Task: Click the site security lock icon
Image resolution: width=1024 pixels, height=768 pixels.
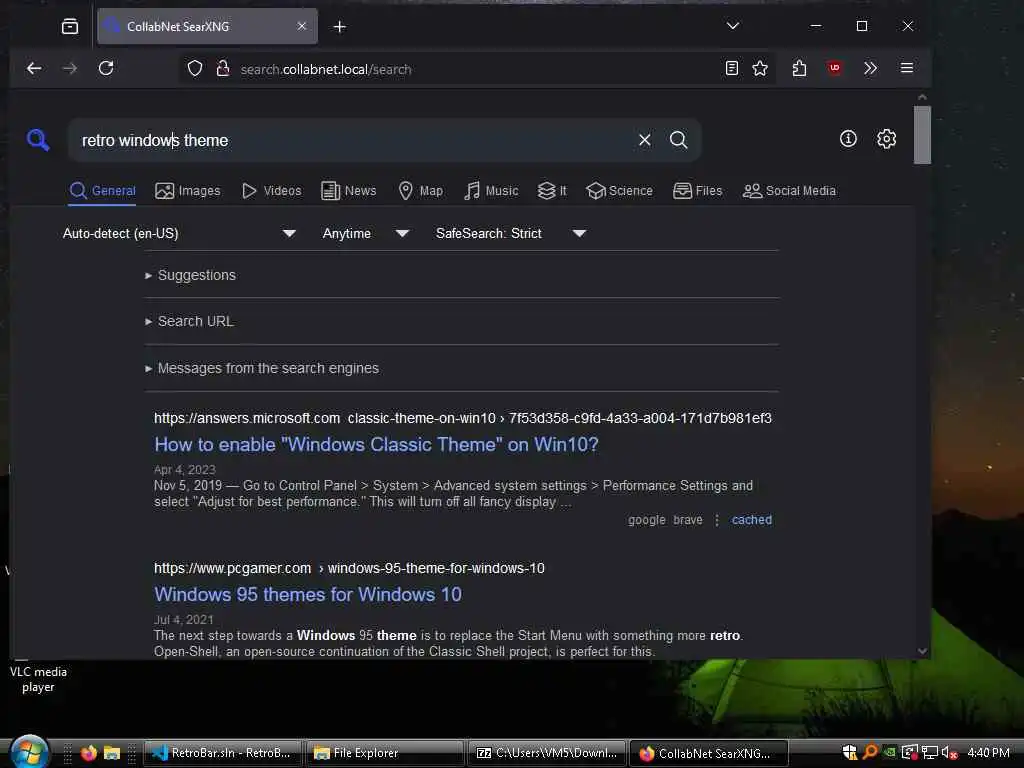Action: 223,69
